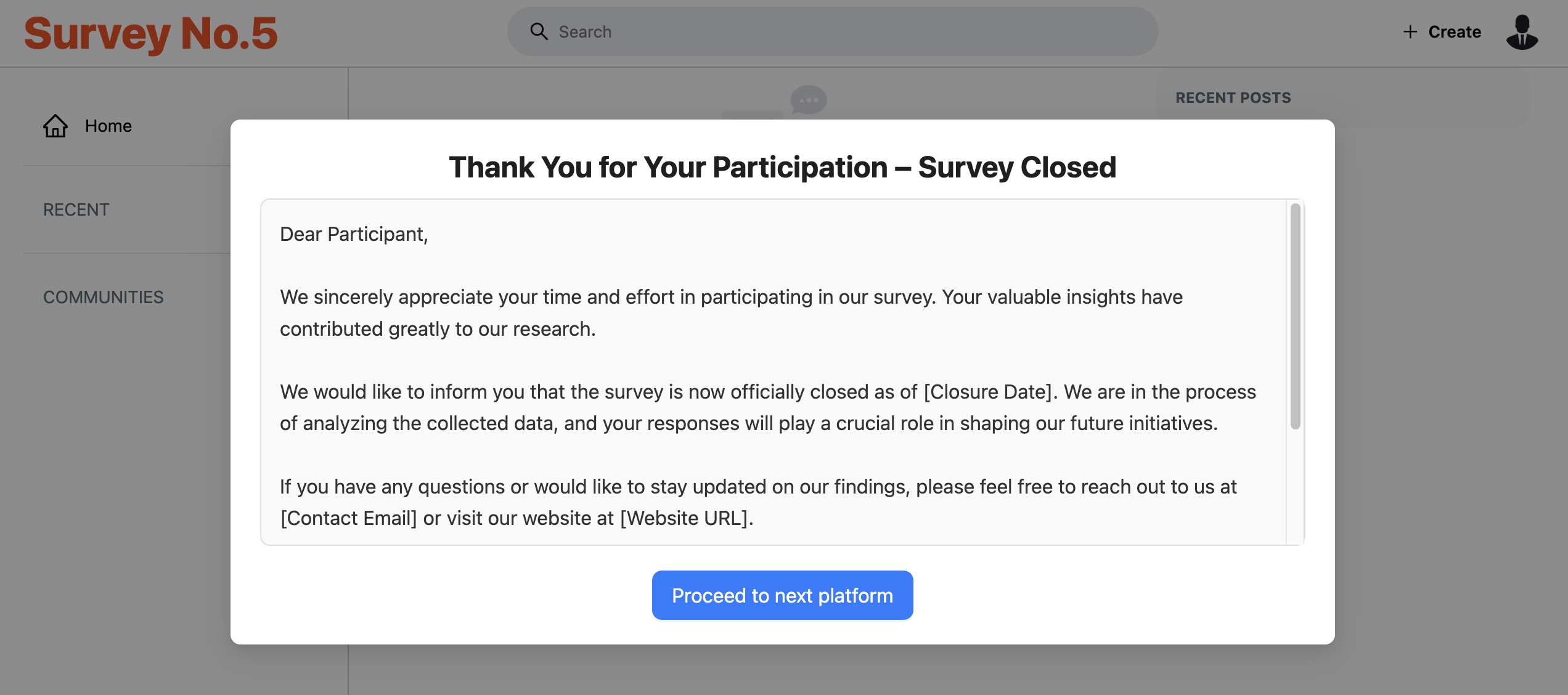Click the message box vertical scrollbar
This screenshot has width=1568, height=695.
[x=1295, y=315]
